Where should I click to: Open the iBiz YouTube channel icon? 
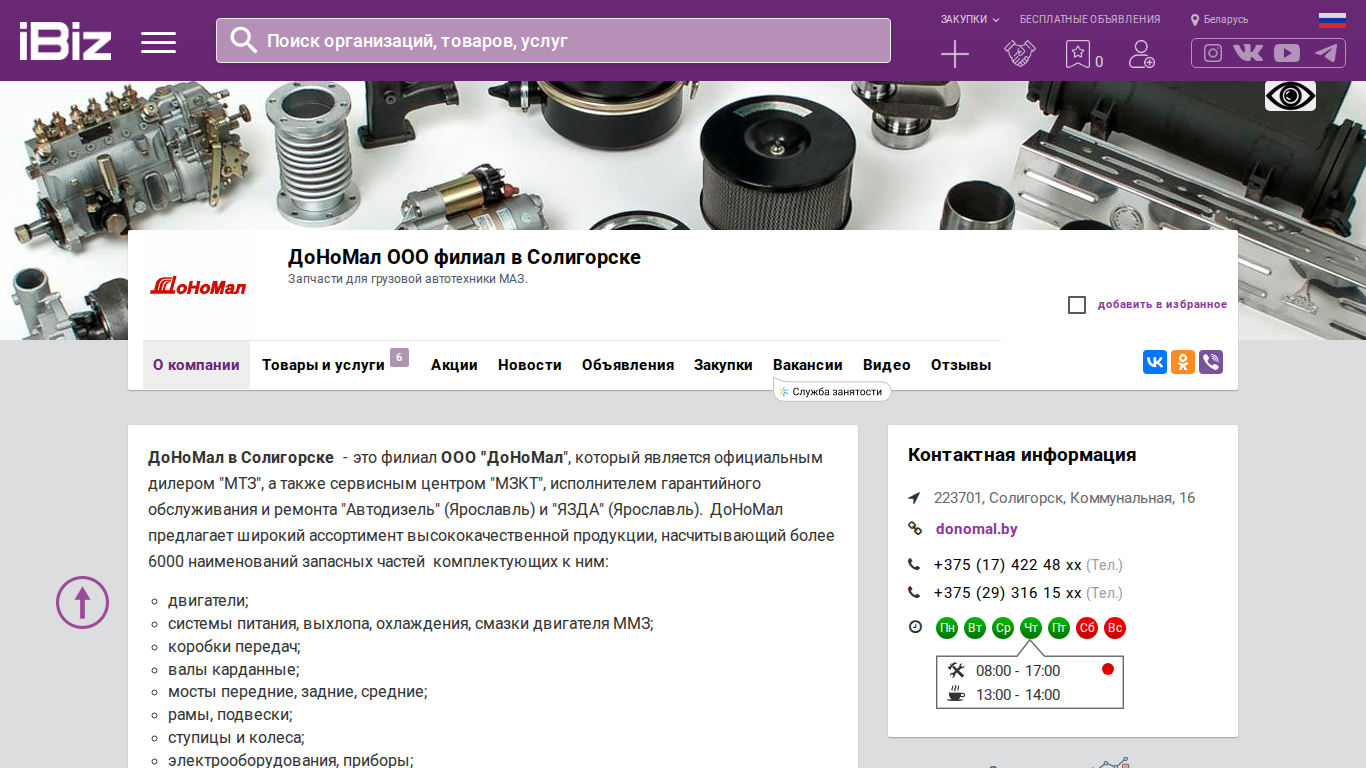(x=1287, y=53)
